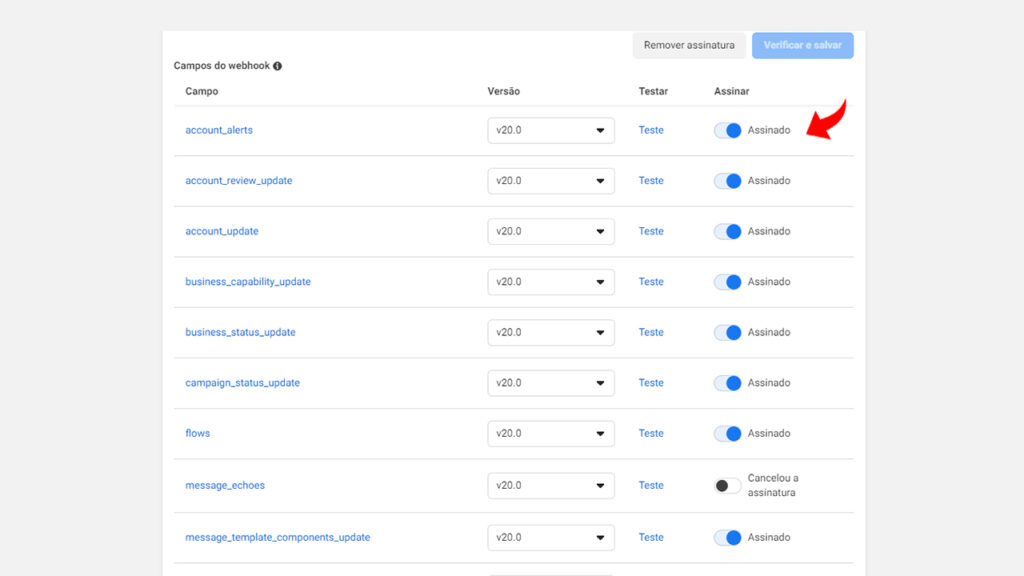Click the Verificar e salvar button
Image resolution: width=1024 pixels, height=576 pixels.
click(803, 46)
